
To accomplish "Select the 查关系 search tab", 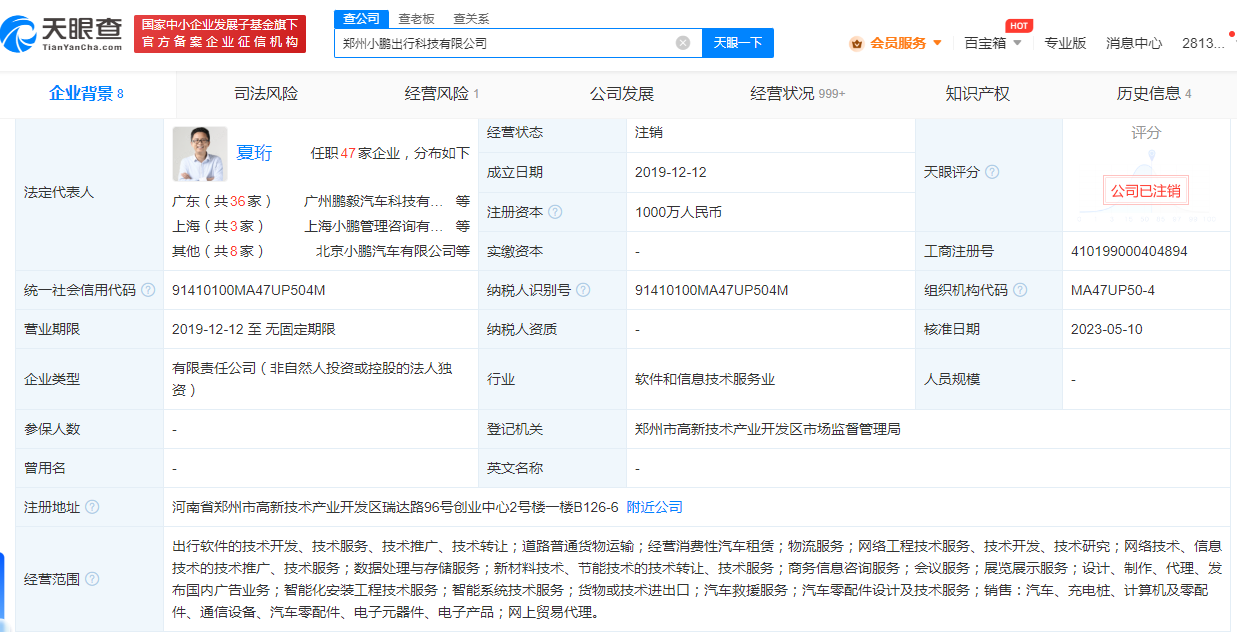I will click(471, 18).
